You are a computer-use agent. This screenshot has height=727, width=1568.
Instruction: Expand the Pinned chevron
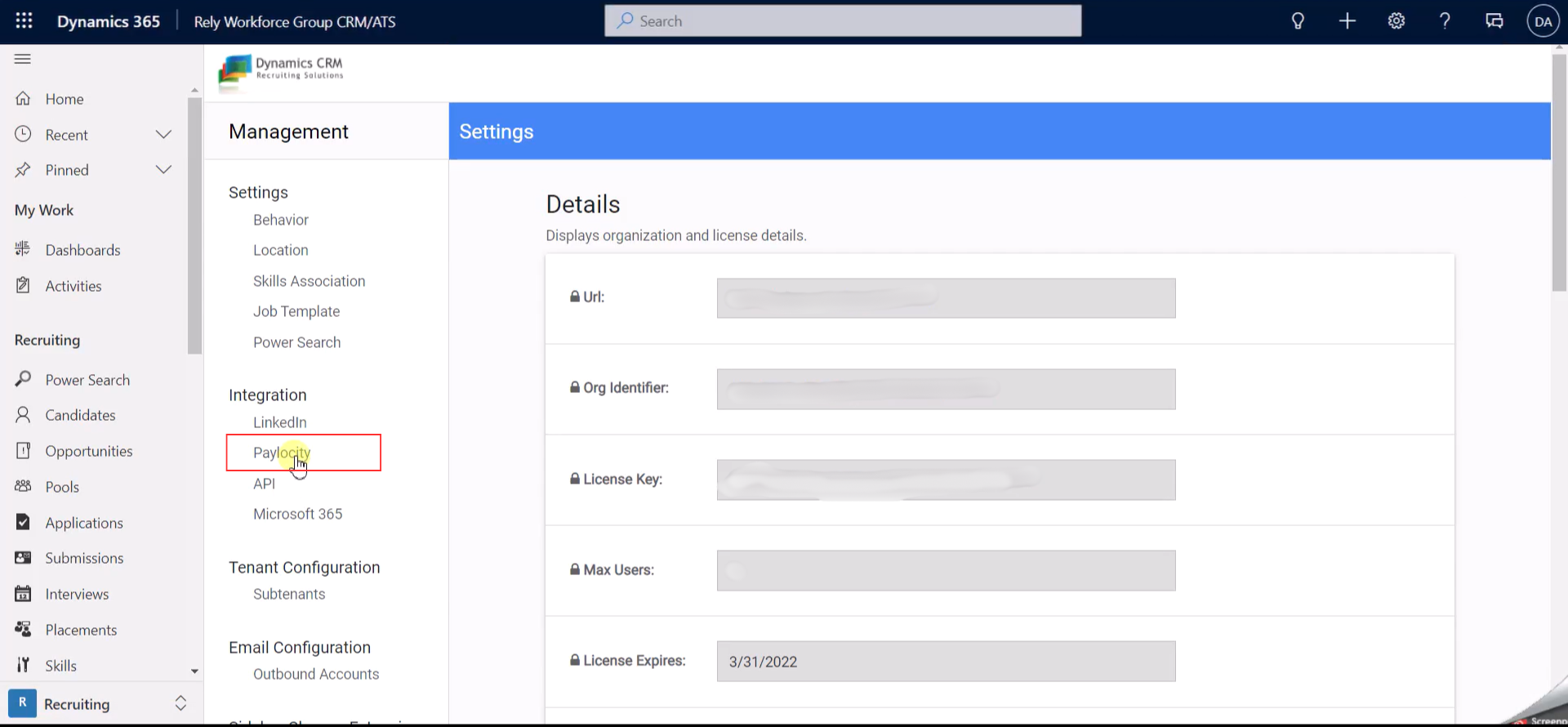[x=163, y=170]
